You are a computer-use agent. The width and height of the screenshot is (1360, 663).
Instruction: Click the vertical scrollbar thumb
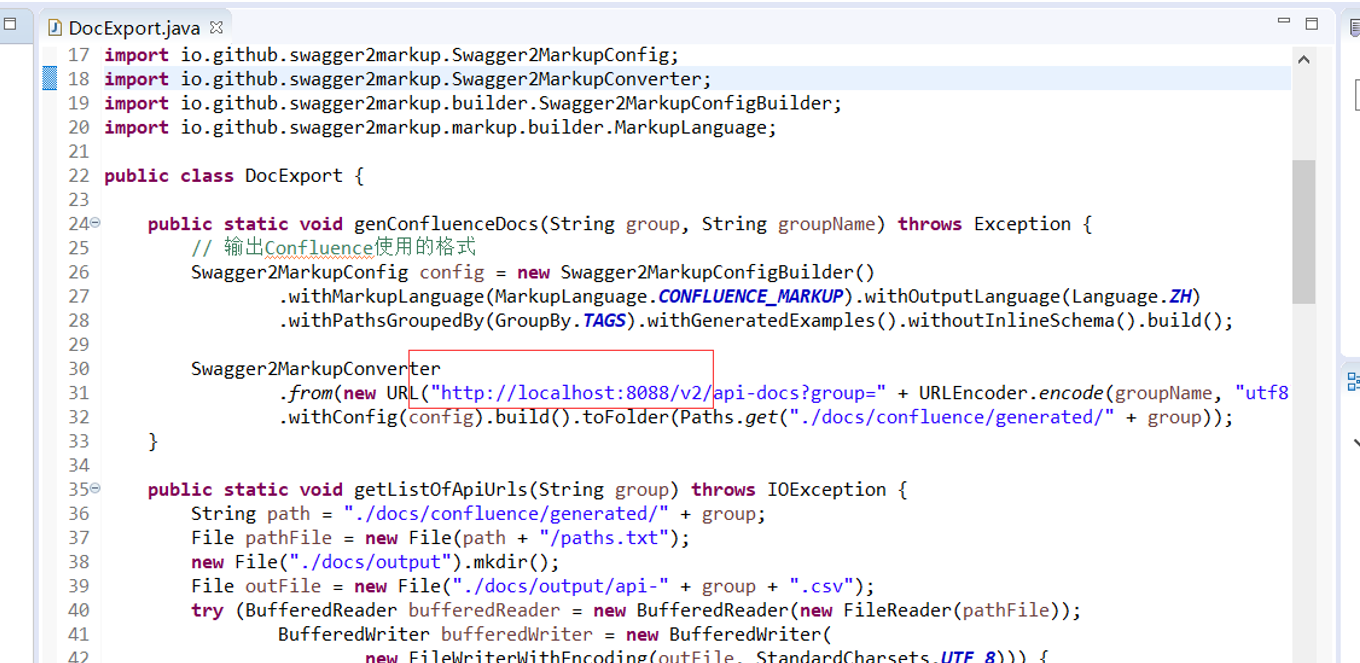1303,230
